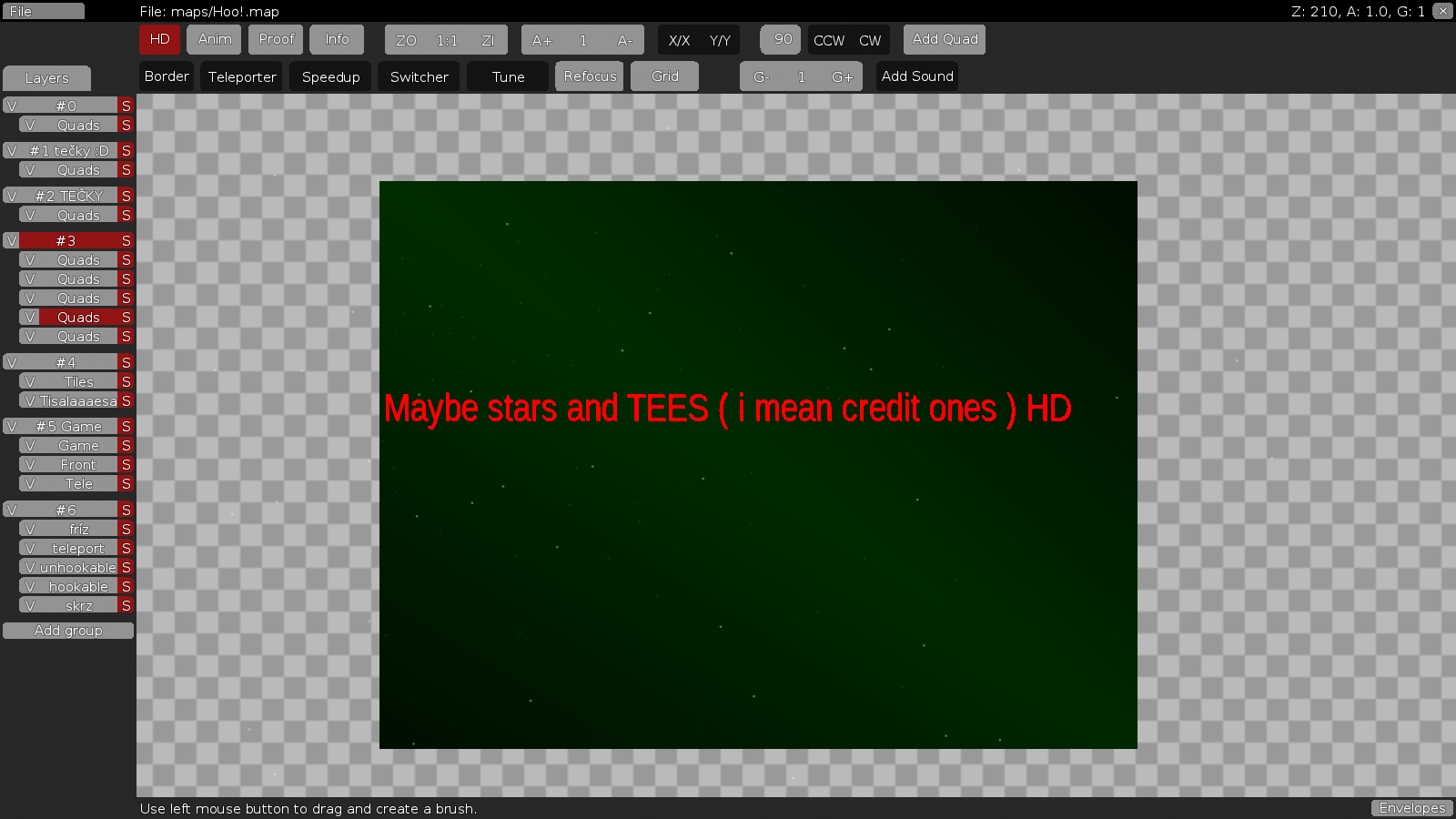The width and height of the screenshot is (1456, 819).
Task: Hide the #3 group with its V toggle
Action: [11, 240]
